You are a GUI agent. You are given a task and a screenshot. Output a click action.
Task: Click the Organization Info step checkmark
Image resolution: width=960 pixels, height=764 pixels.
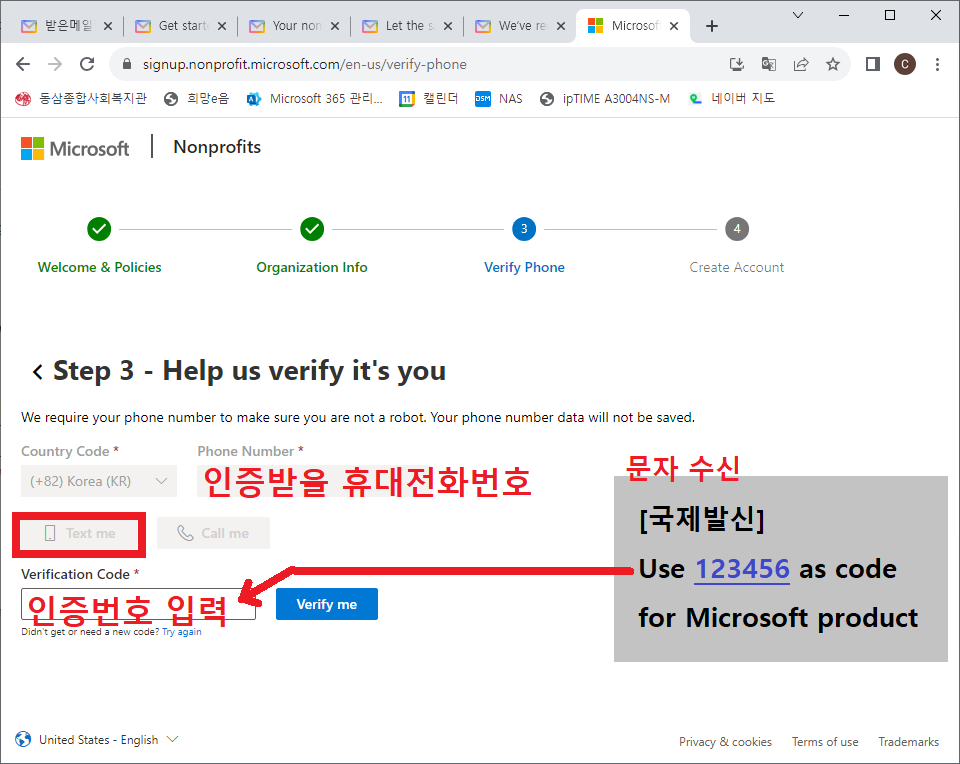[312, 229]
